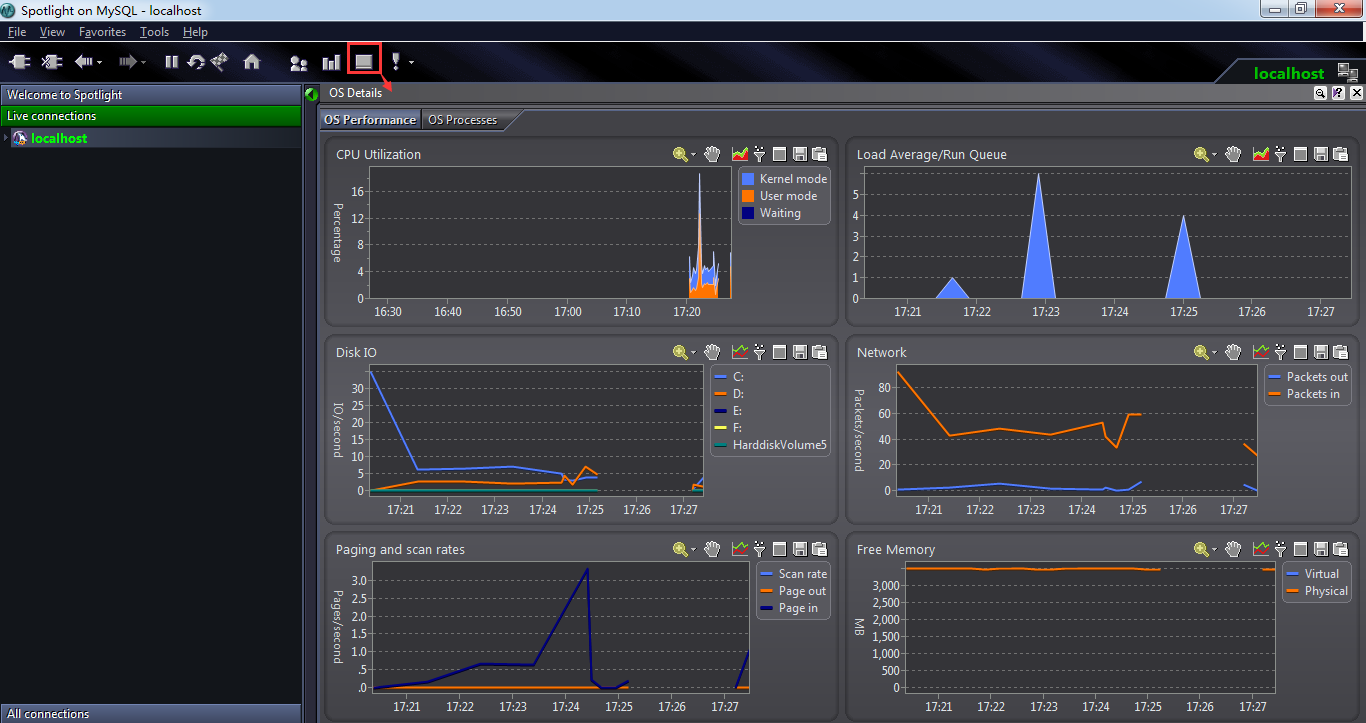1366x723 pixels.
Task: Expand the localhost connection tree node
Action: pyautogui.click(x=5, y=138)
